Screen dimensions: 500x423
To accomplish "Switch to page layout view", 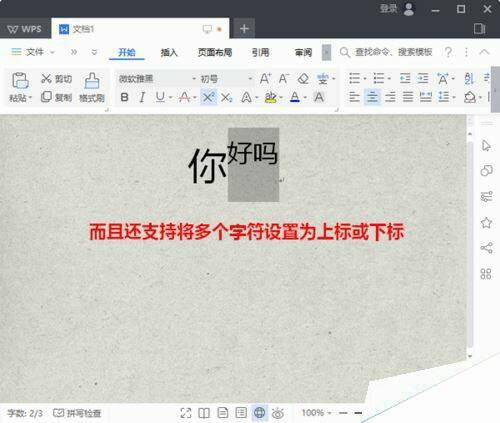I will pos(223,413).
